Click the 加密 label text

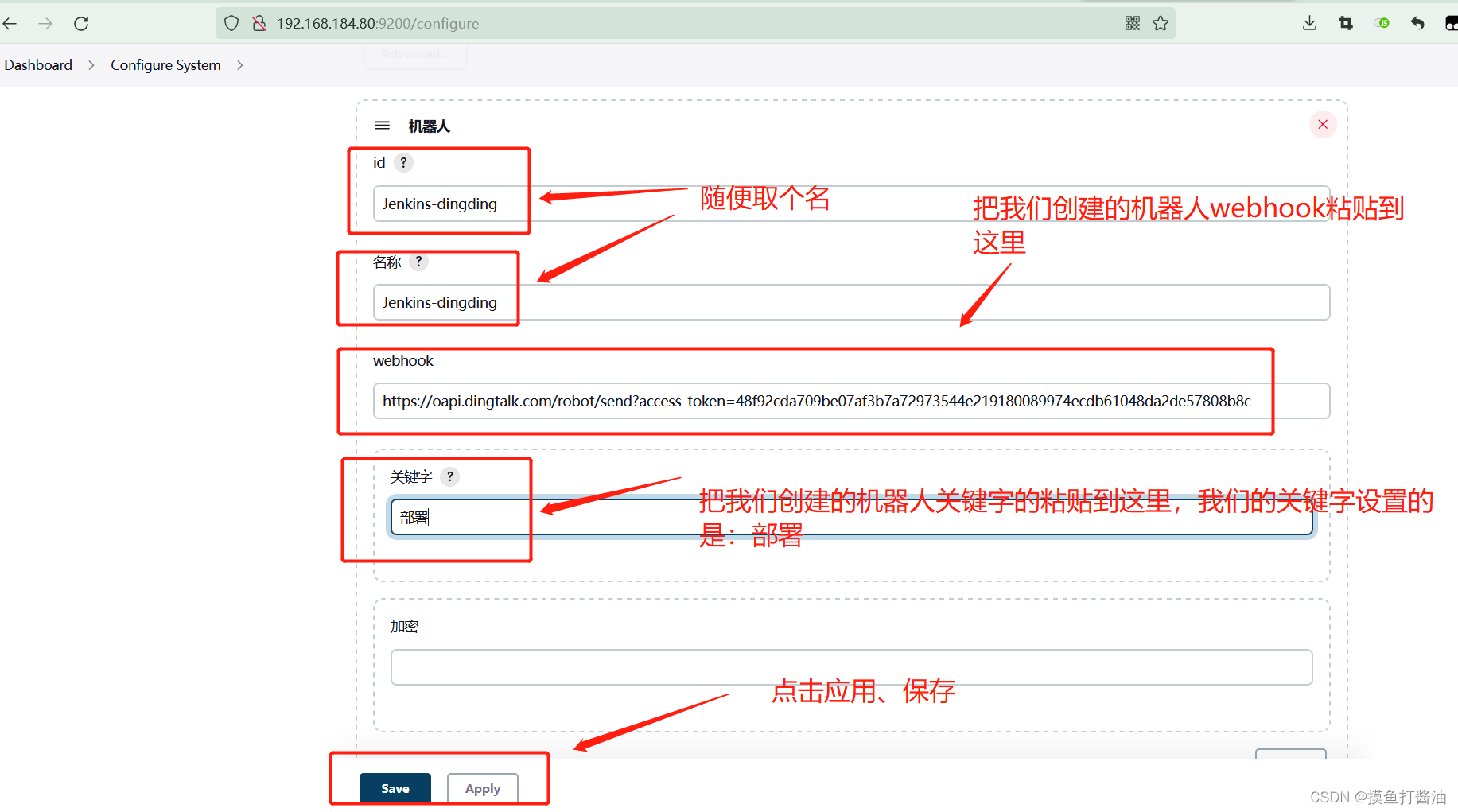click(404, 627)
